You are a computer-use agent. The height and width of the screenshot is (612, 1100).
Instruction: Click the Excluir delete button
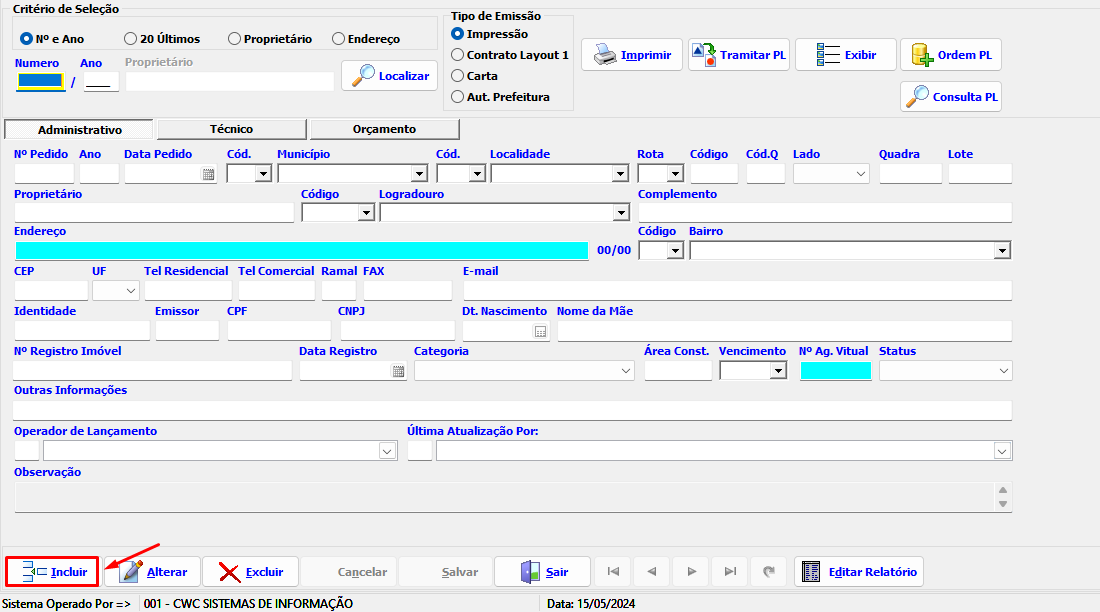[251, 572]
